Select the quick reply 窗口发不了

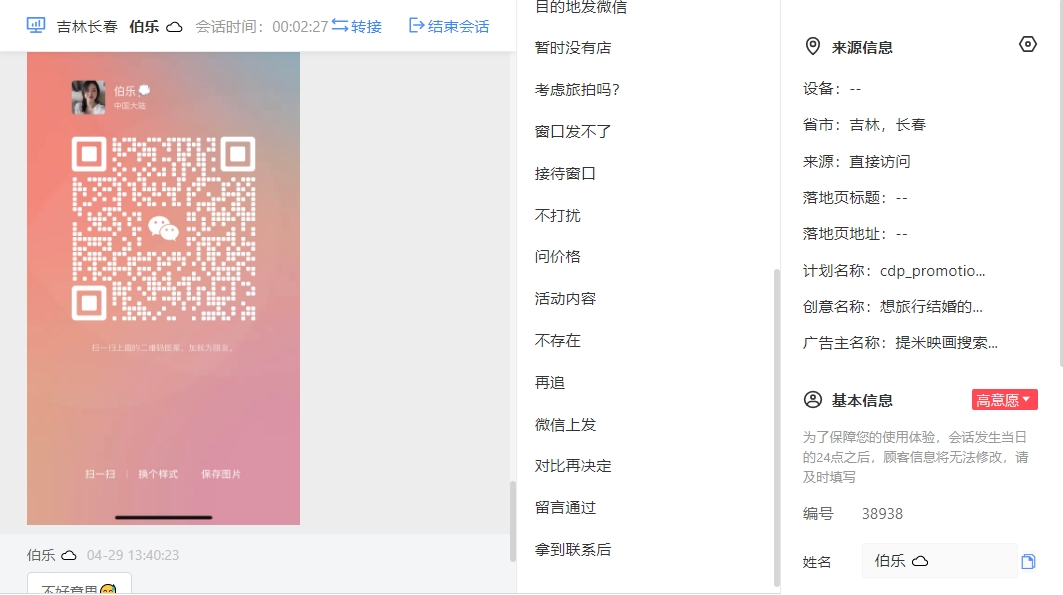[x=573, y=131]
